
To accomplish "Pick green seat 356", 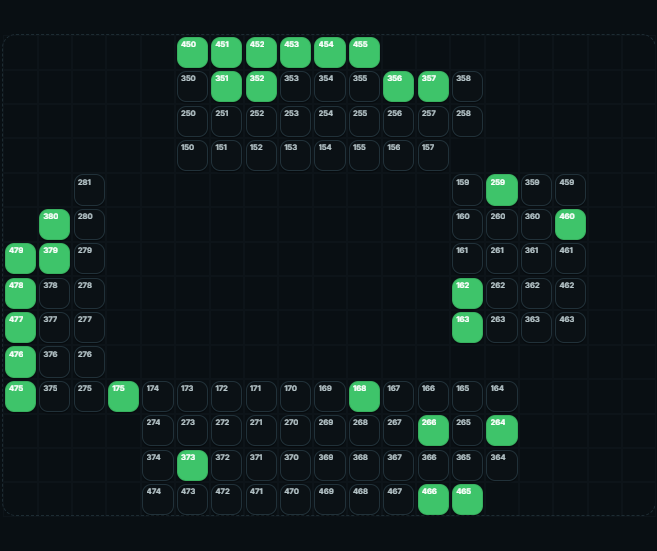I will [x=398, y=87].
